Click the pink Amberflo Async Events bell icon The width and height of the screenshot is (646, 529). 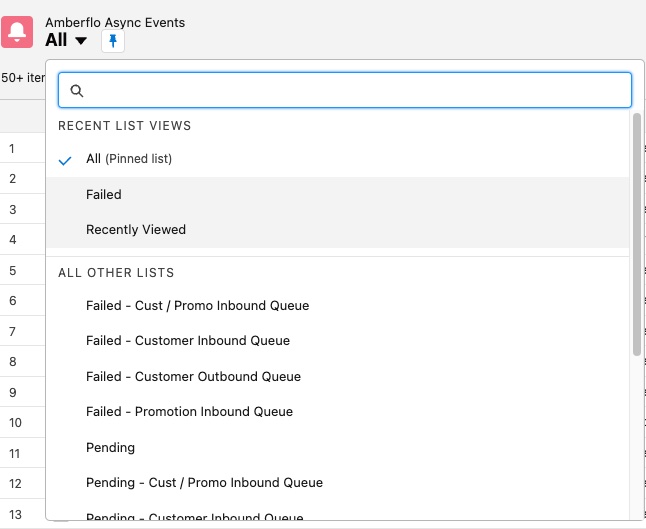pos(17,32)
